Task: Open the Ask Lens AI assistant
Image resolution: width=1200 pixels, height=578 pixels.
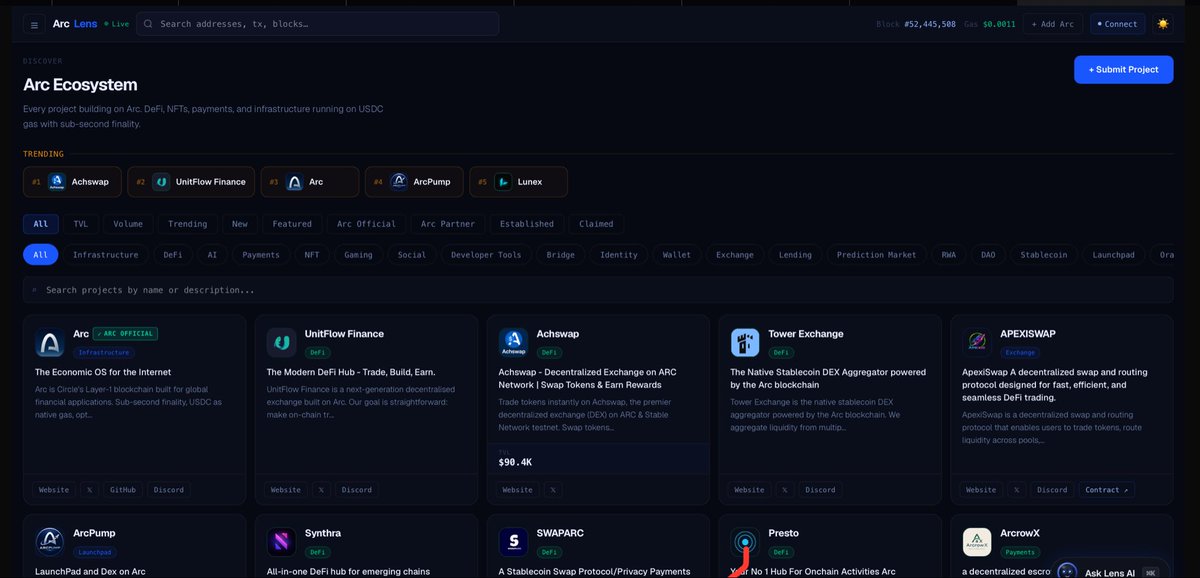Action: tap(1108, 572)
